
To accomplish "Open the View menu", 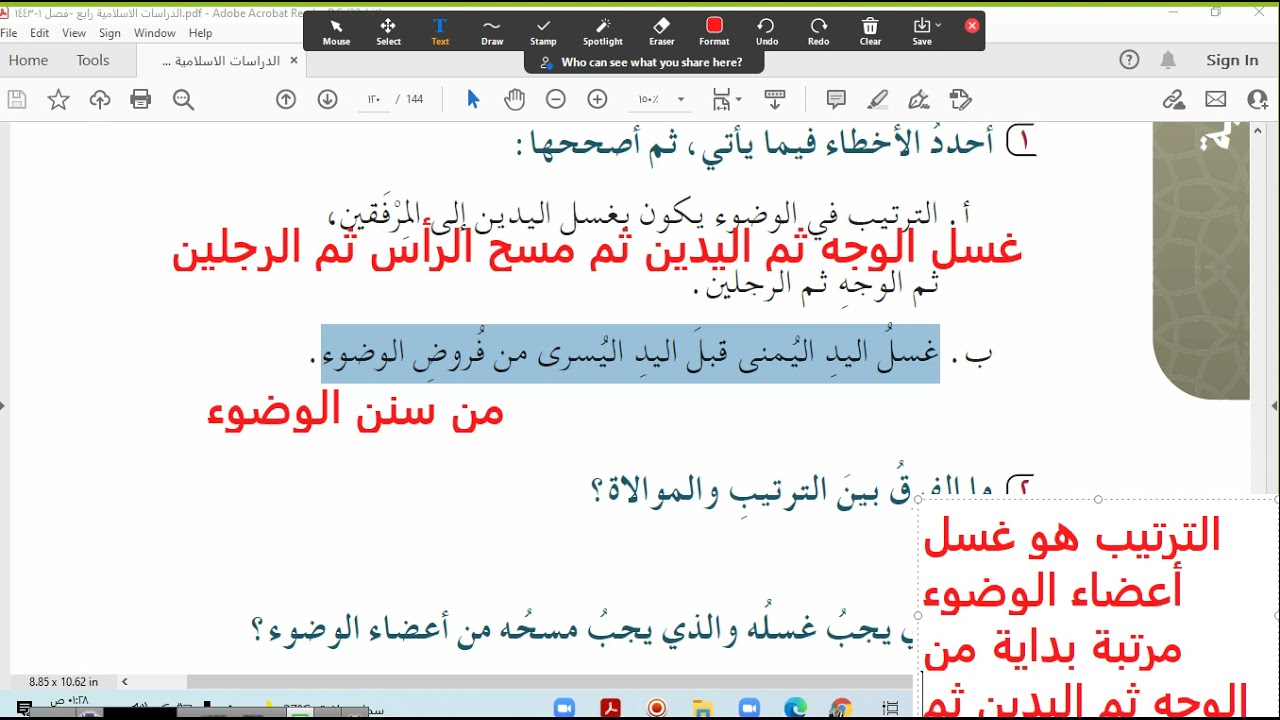I will [74, 33].
